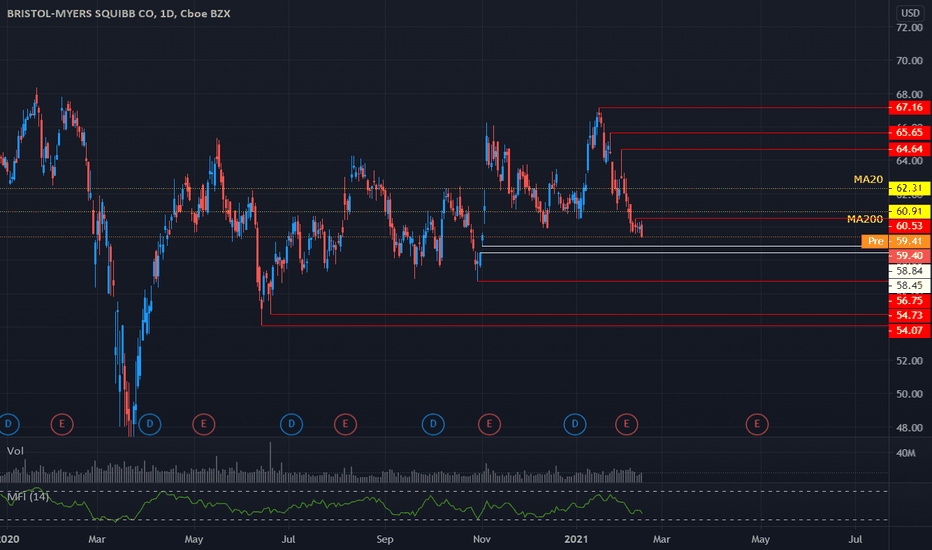Image resolution: width=932 pixels, height=550 pixels.
Task: Select the dividend marker near Jul 2020
Action: click(x=291, y=424)
